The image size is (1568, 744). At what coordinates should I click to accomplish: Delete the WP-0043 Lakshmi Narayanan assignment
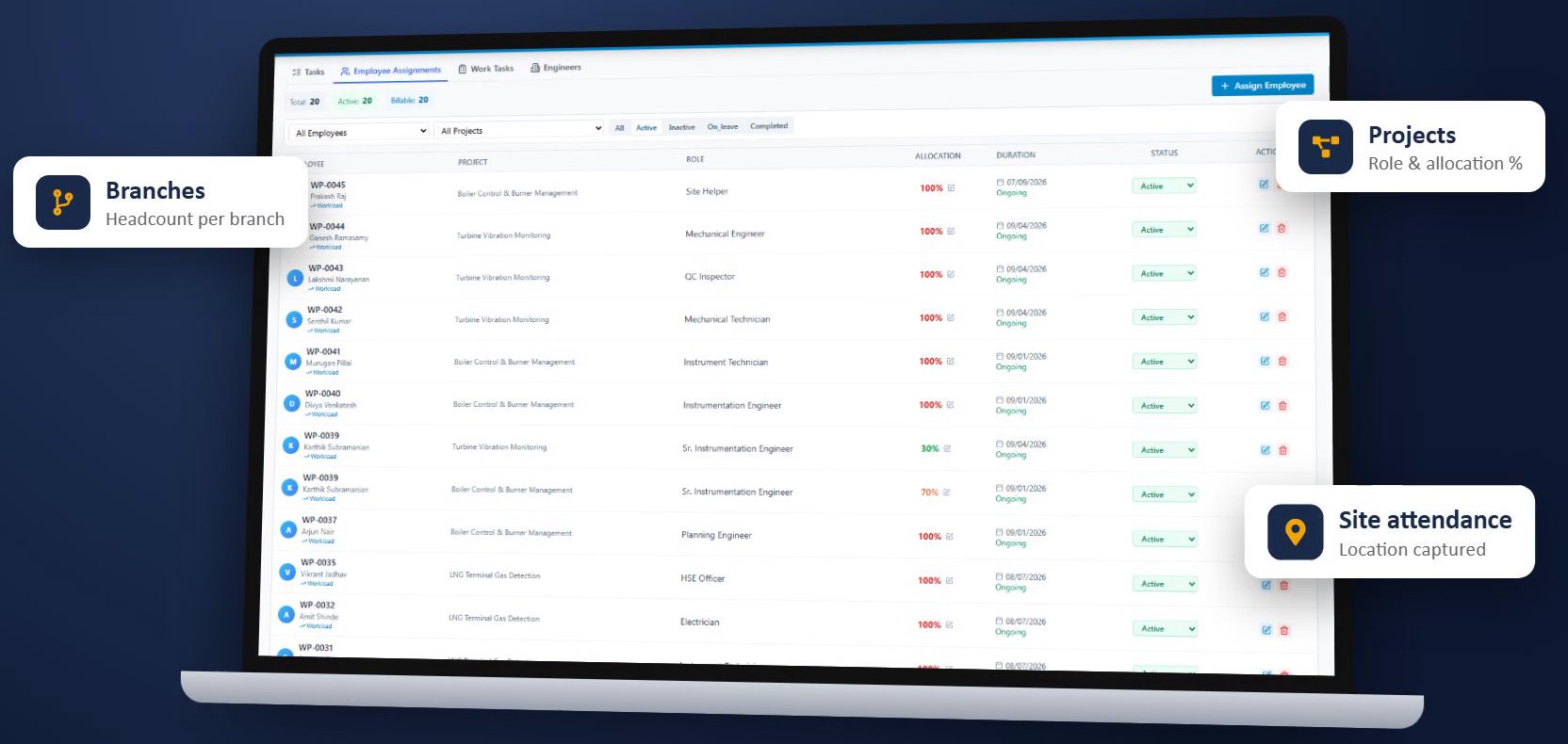1282,272
